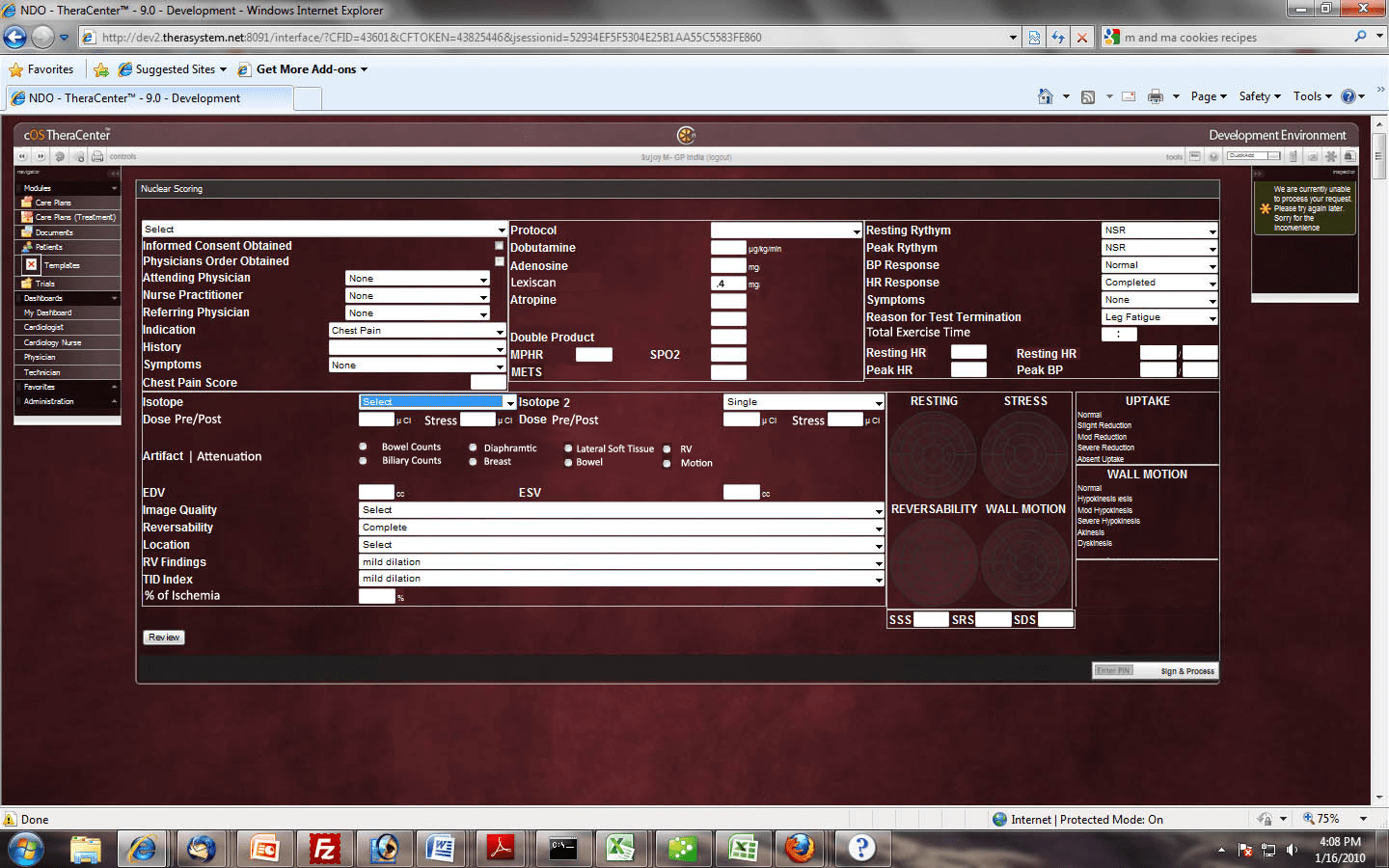The height and width of the screenshot is (868, 1389).
Task: Click the rewind controls icon in TheraCenter toolbar
Action: tap(21, 156)
